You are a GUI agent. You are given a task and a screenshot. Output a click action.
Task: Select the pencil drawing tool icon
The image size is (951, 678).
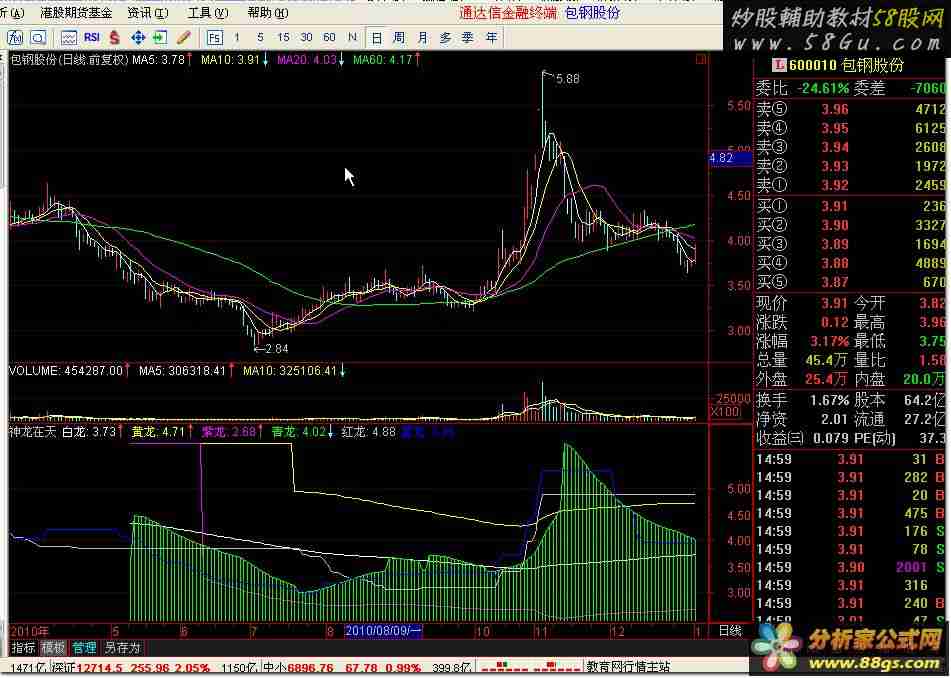point(183,38)
